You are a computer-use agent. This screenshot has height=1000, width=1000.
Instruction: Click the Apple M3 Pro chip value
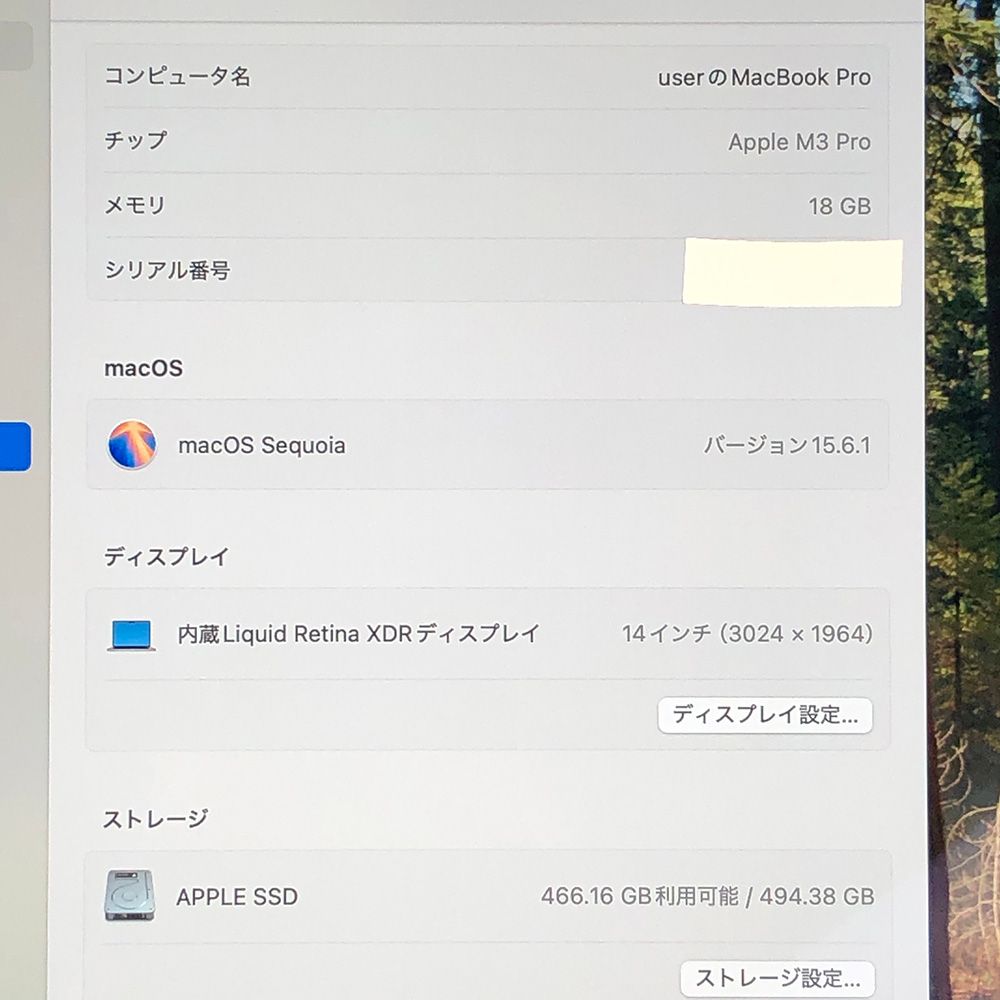pyautogui.click(x=799, y=142)
